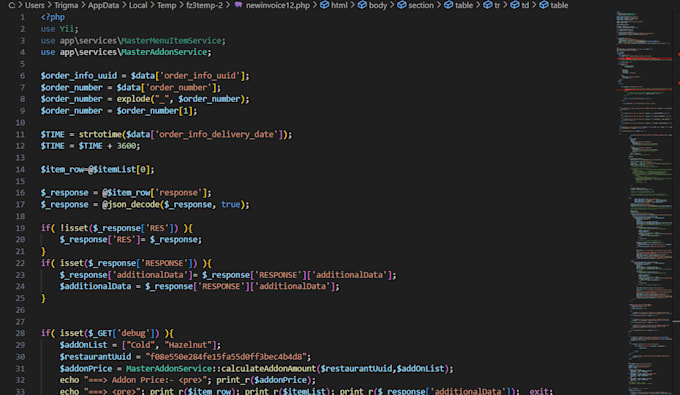Click line number 28 in the gutter

tap(20, 333)
